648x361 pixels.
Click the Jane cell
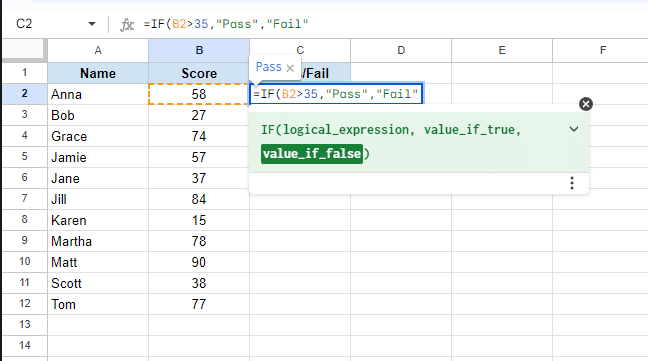coord(98,178)
